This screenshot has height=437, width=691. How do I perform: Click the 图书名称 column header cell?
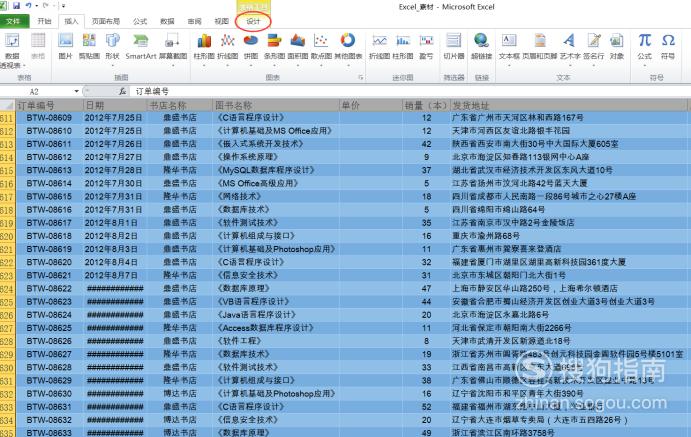[275, 106]
